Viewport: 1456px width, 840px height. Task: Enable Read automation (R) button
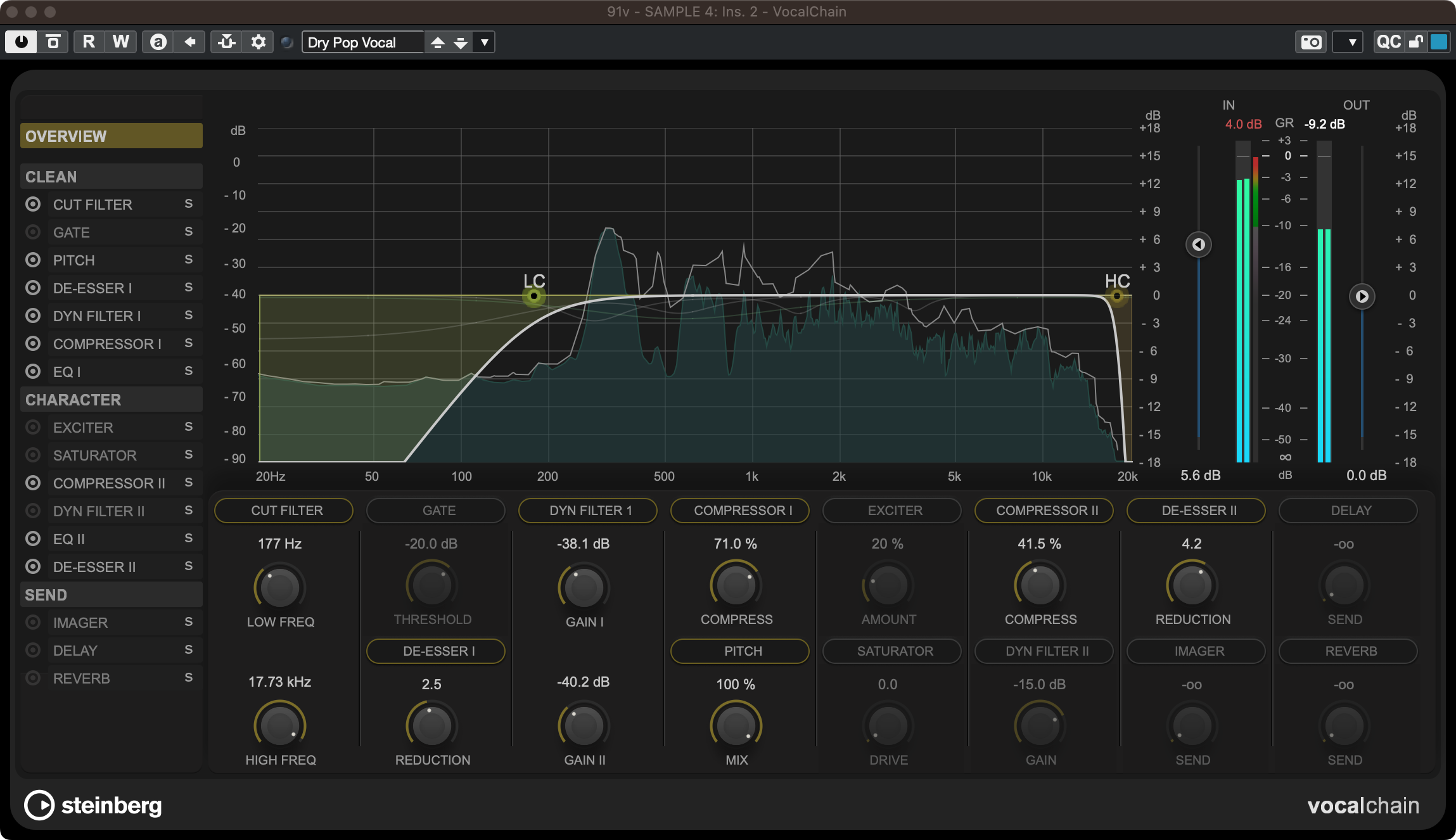[89, 42]
